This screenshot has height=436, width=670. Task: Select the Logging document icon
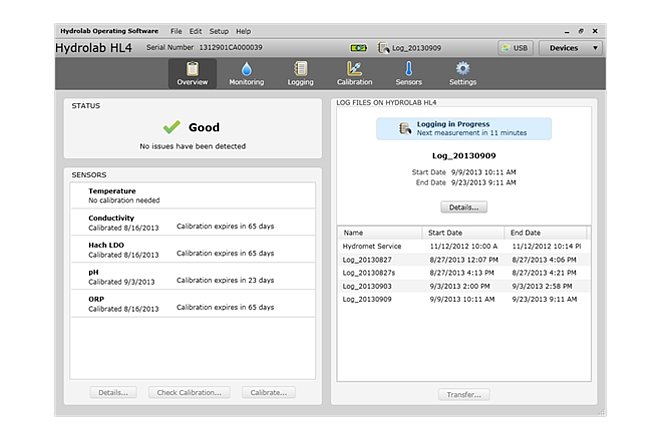pyautogui.click(x=300, y=69)
